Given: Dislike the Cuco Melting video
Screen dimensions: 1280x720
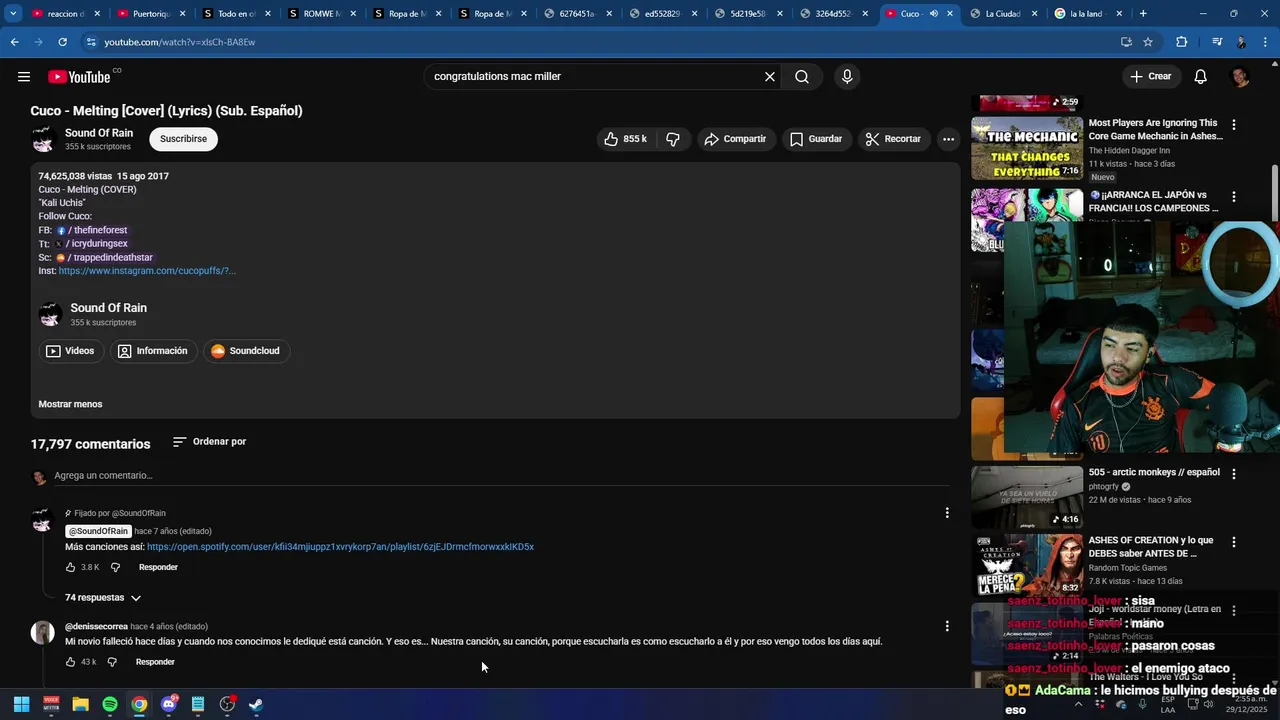Looking at the screenshot, I should (673, 139).
